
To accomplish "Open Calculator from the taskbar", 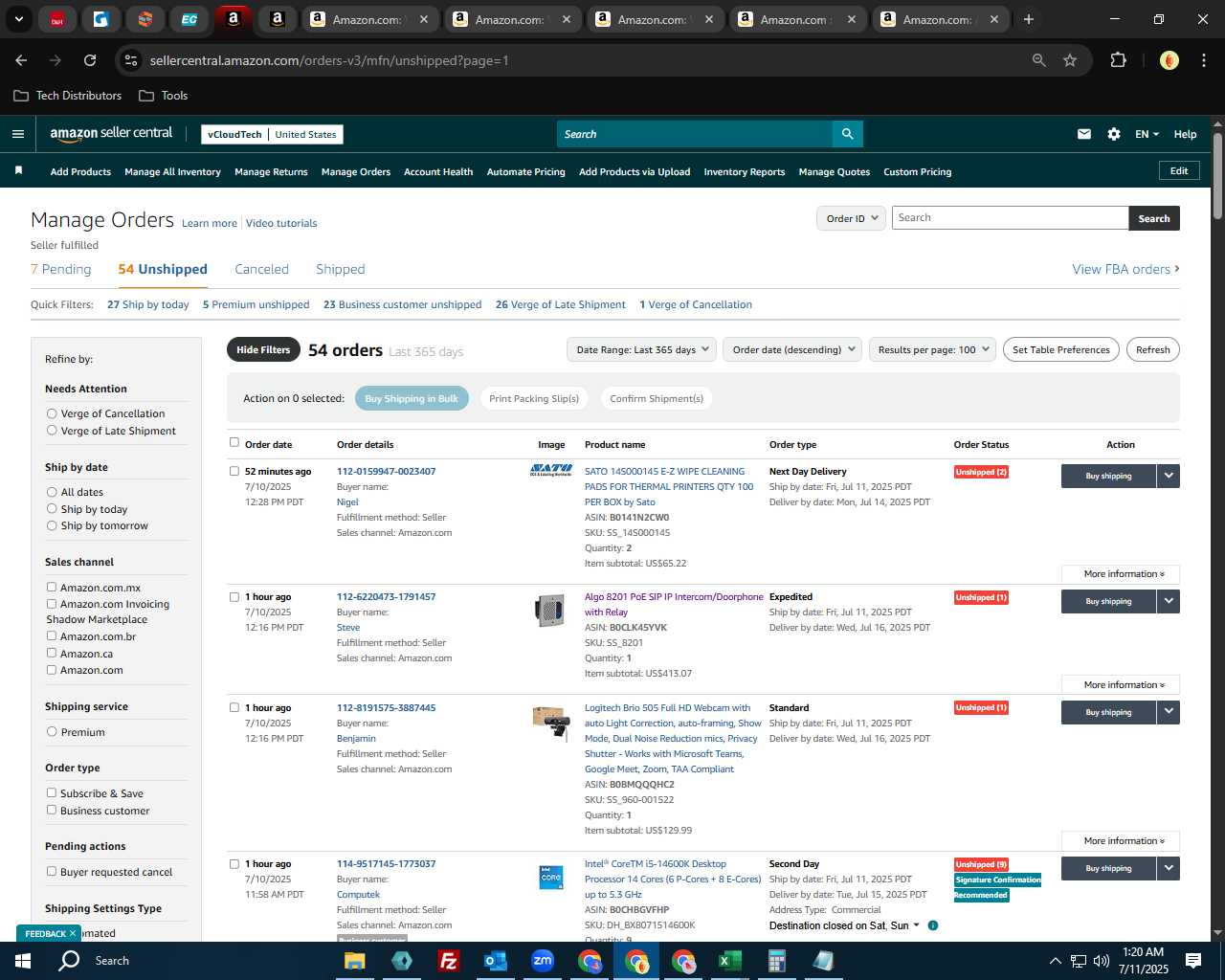I will click(777, 961).
